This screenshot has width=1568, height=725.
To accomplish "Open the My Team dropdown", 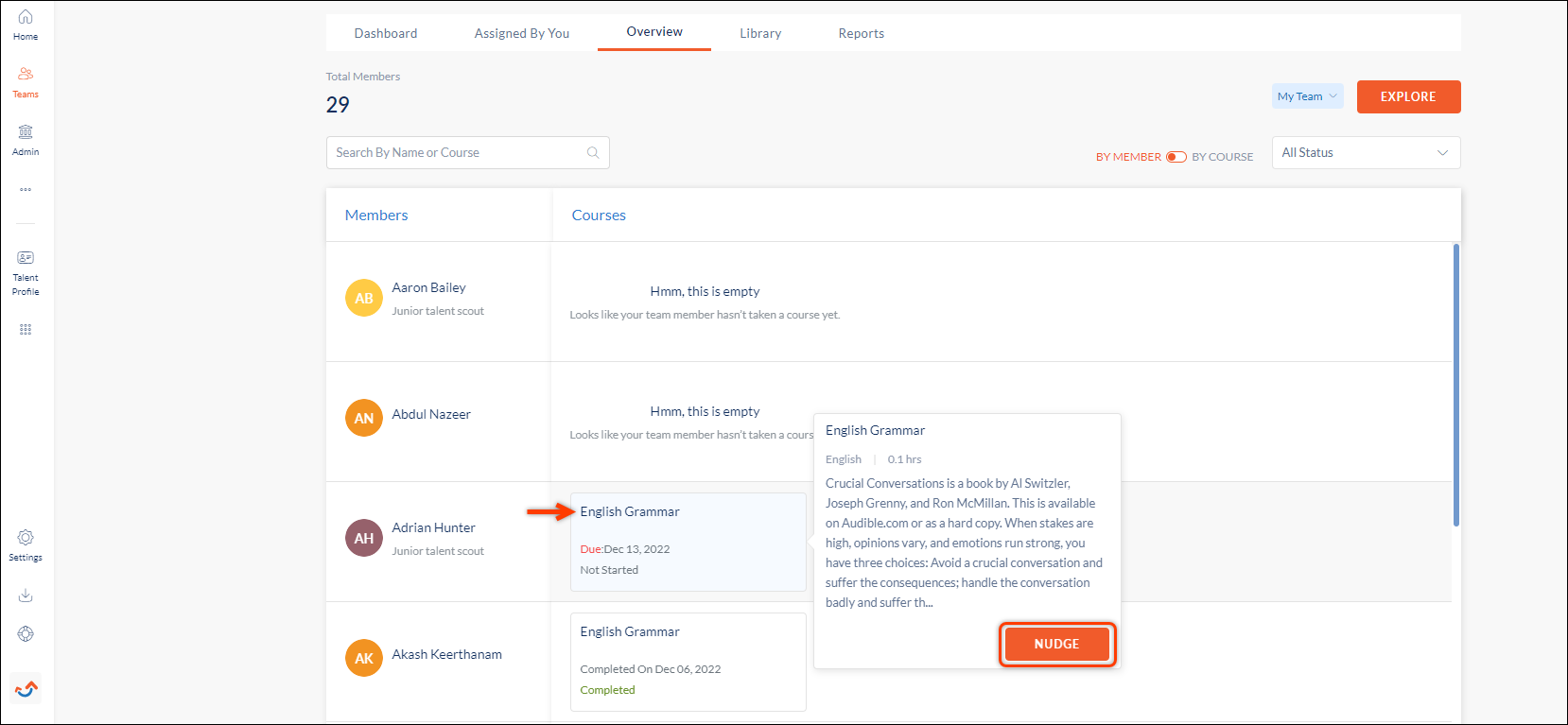I will [x=1308, y=96].
